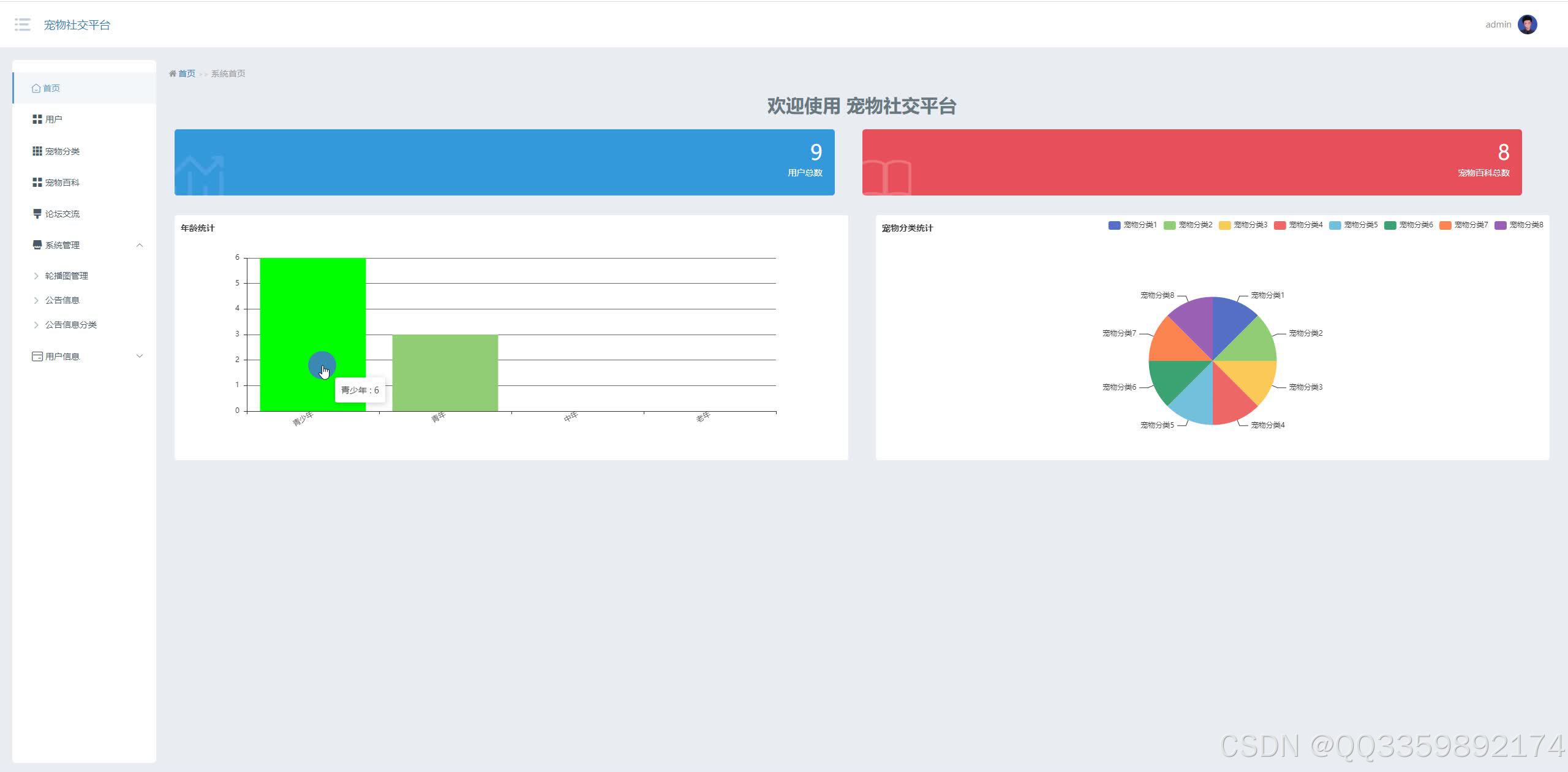Click the 首页 breadcrumb link

[186, 74]
